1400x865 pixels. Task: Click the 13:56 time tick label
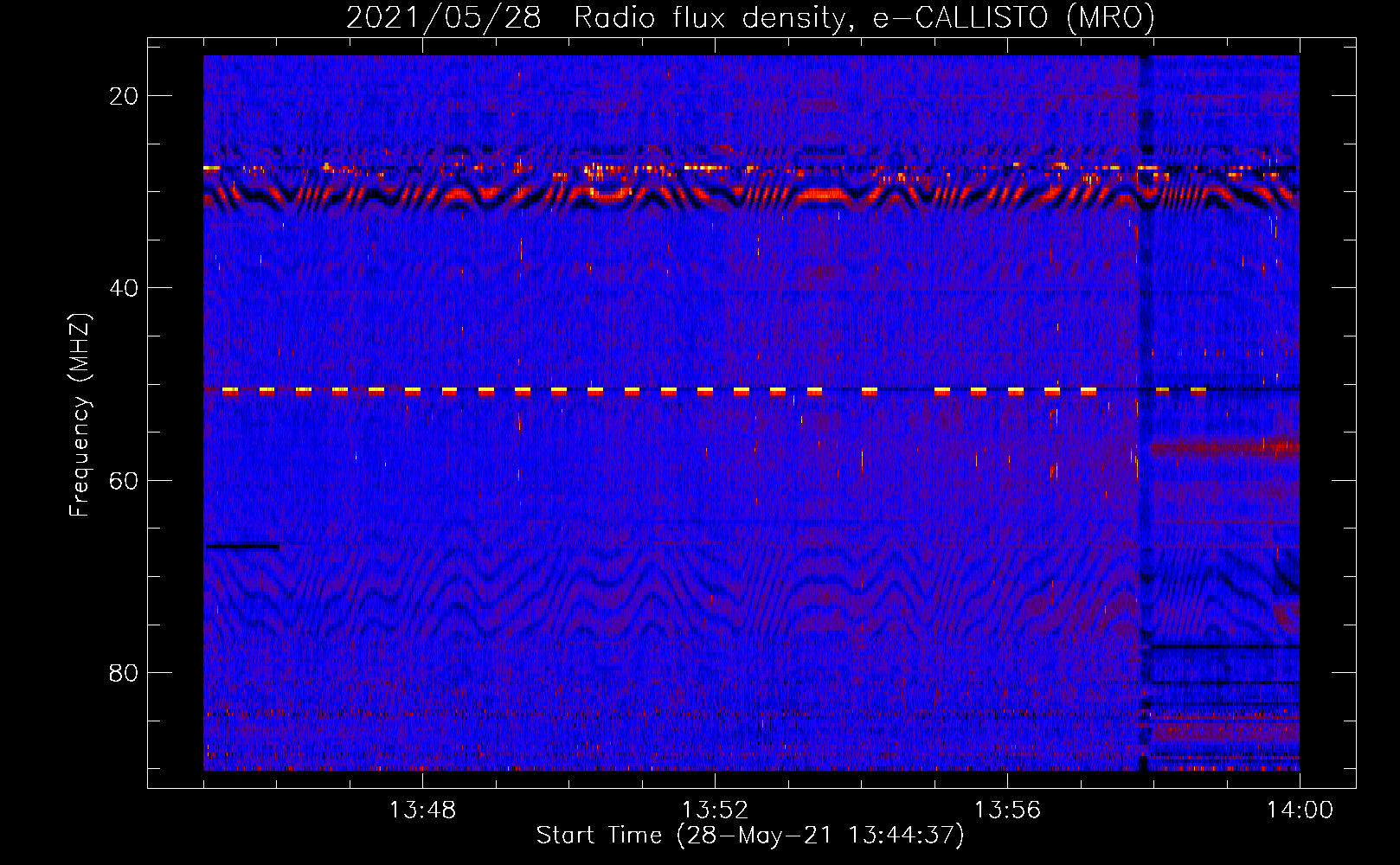click(x=1007, y=811)
